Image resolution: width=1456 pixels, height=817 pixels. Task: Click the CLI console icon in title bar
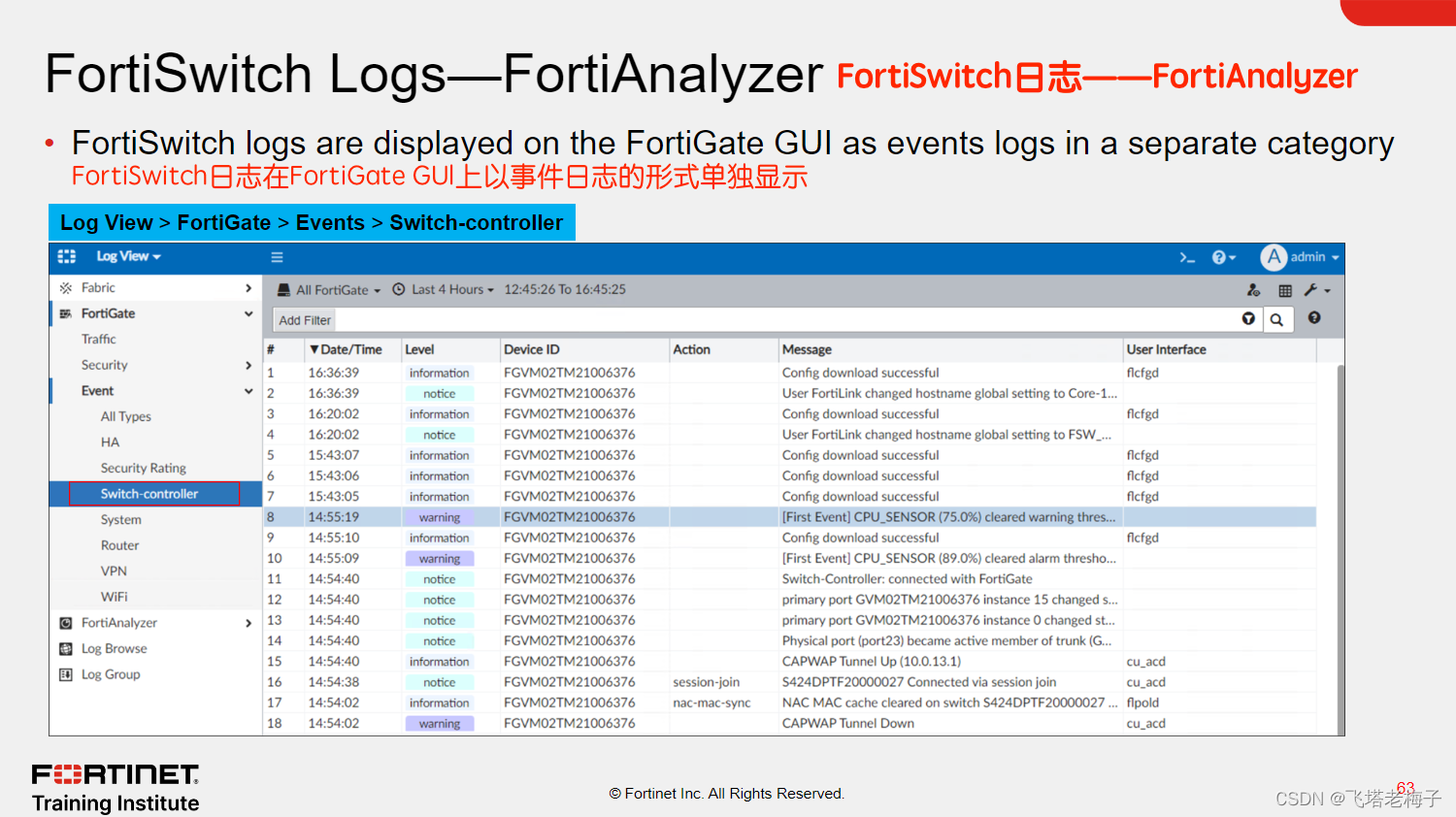pyautogui.click(x=1188, y=257)
